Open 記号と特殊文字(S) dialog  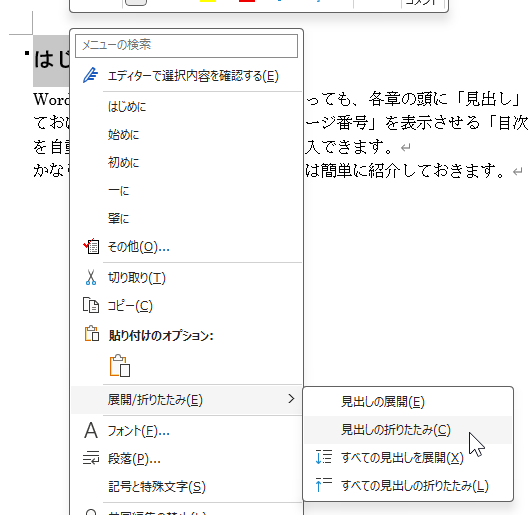click(186, 487)
